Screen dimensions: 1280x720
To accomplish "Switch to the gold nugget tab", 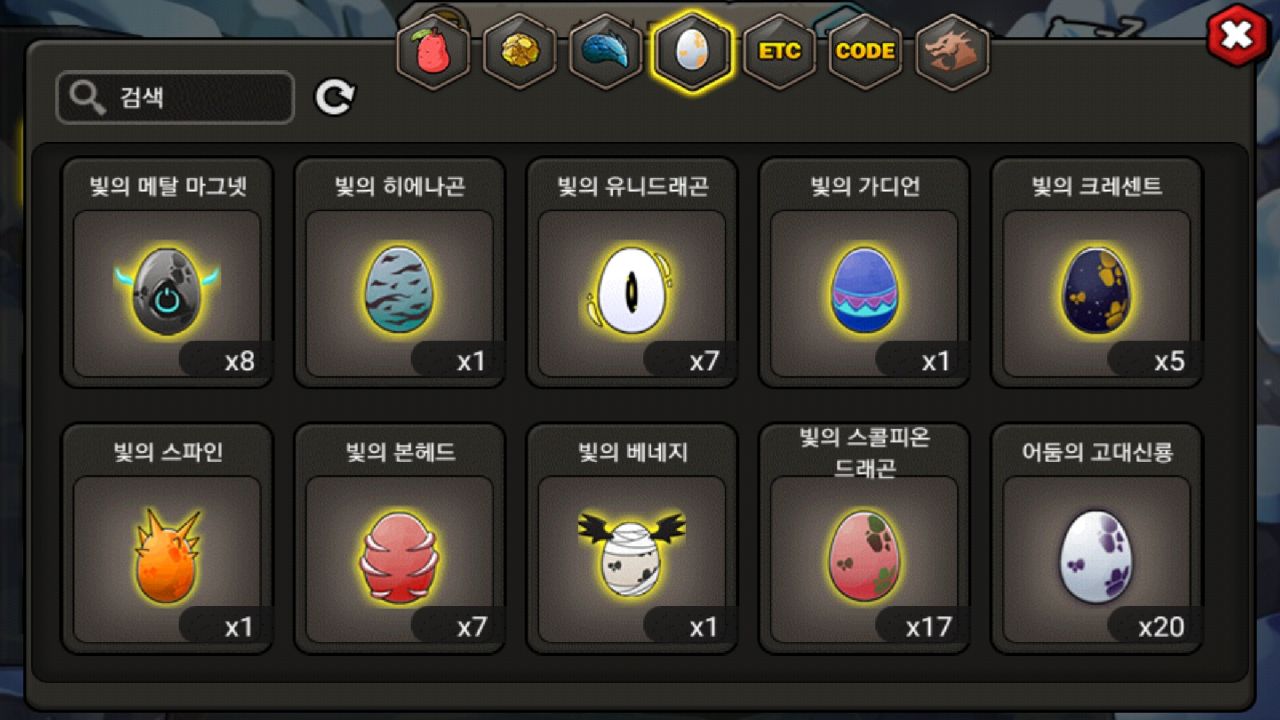I will click(519, 52).
